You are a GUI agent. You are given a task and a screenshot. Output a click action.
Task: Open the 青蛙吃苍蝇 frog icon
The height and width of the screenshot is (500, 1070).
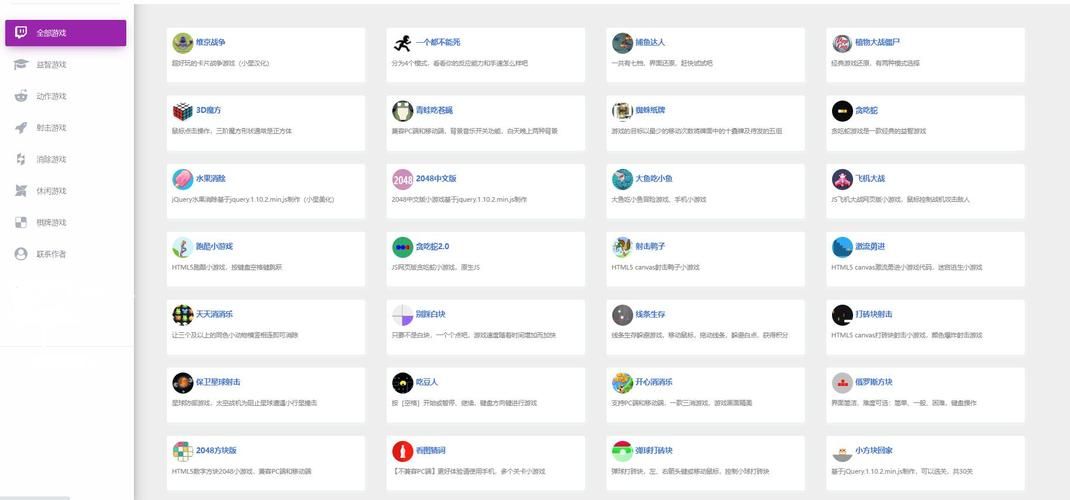point(403,111)
